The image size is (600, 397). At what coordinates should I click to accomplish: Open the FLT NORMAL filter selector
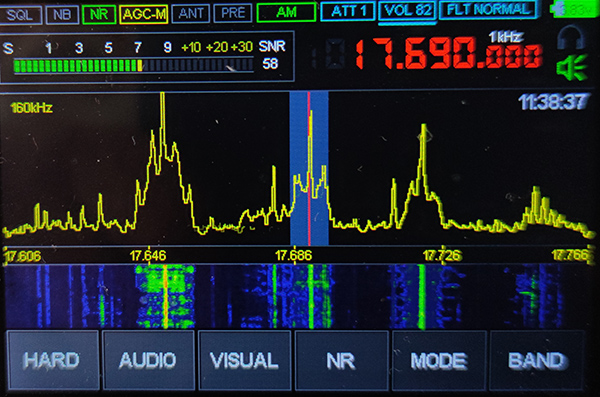[489, 10]
